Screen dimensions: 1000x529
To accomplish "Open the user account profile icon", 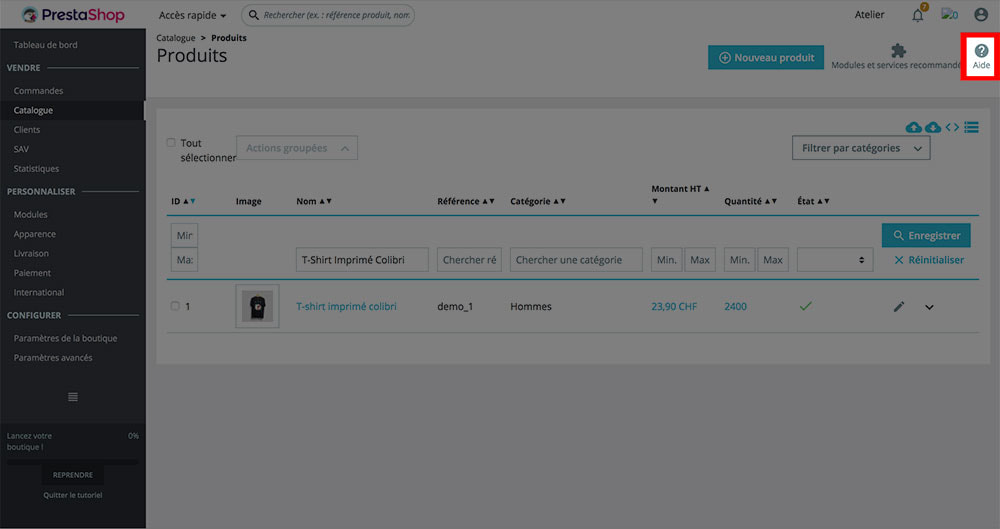I will point(980,15).
